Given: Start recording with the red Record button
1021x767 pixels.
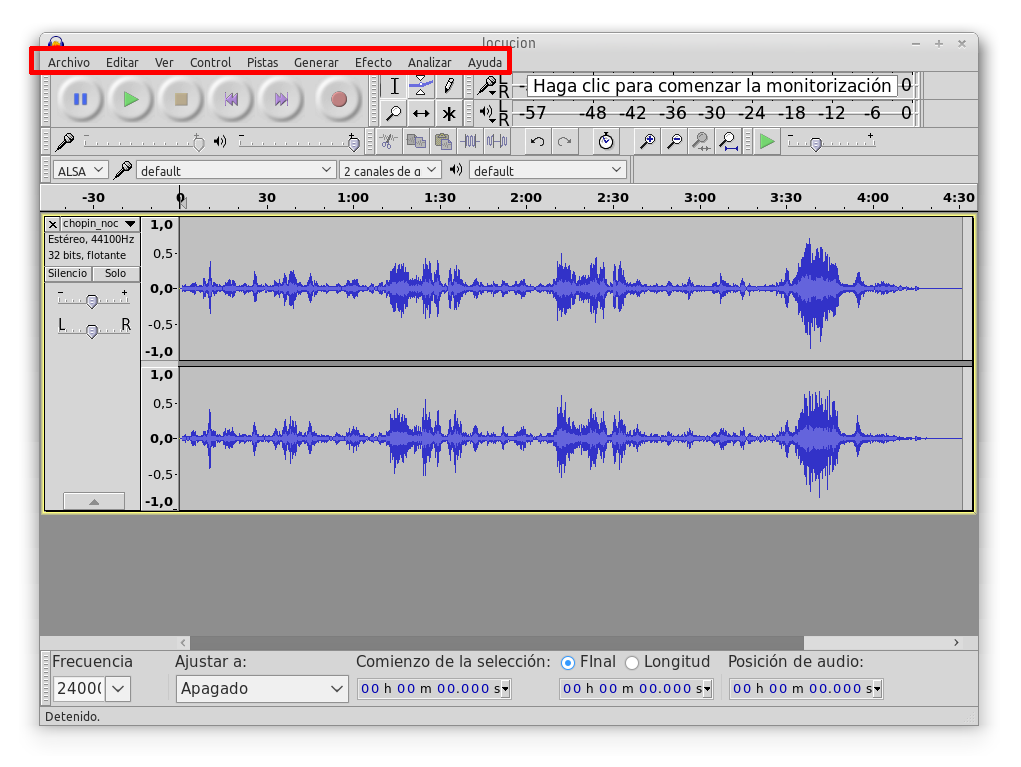Looking at the screenshot, I should (x=339, y=100).
